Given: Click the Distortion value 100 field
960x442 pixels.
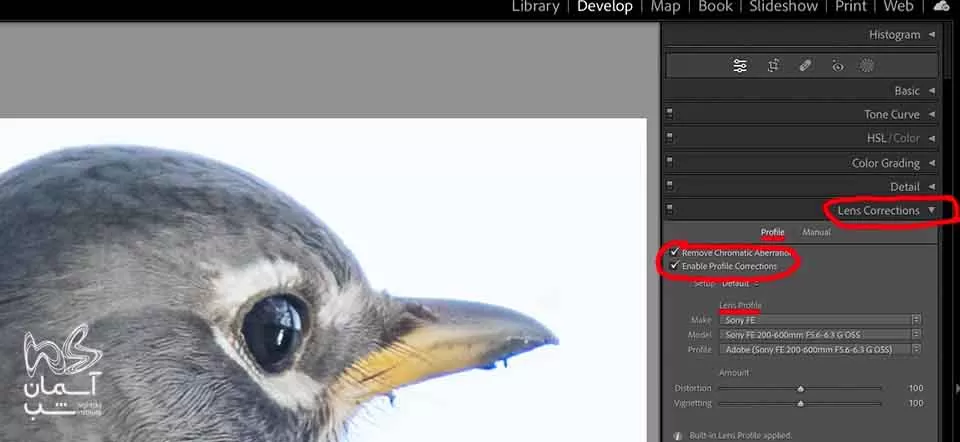Looking at the screenshot, I should (x=915, y=388).
